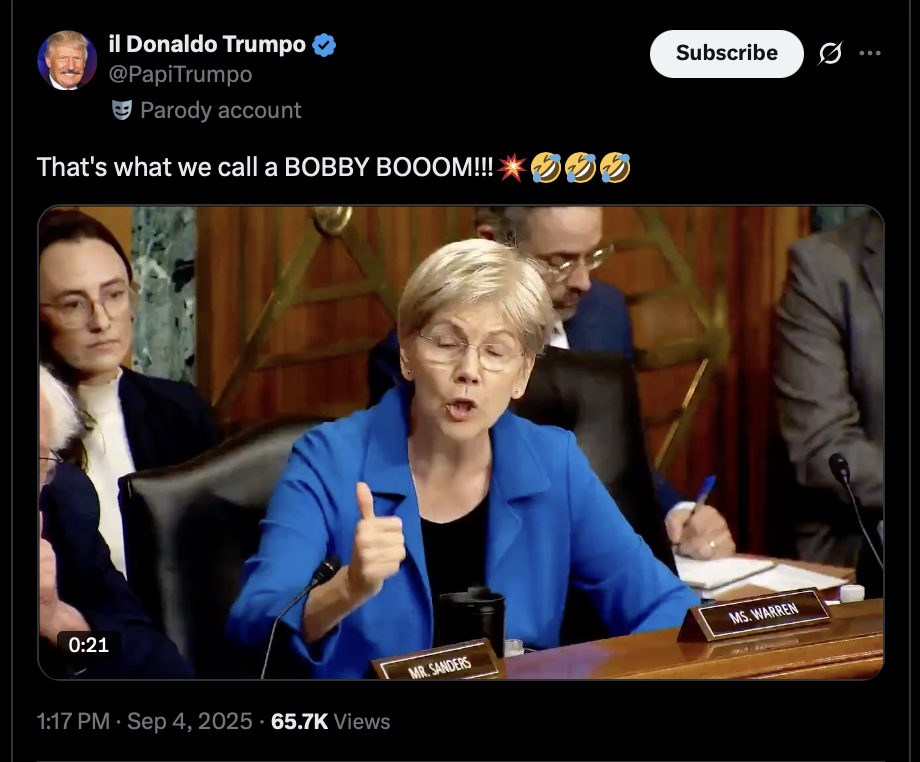Screen dimensions: 920x762
Task: Open the three-dot More options menu
Action: click(x=870, y=53)
